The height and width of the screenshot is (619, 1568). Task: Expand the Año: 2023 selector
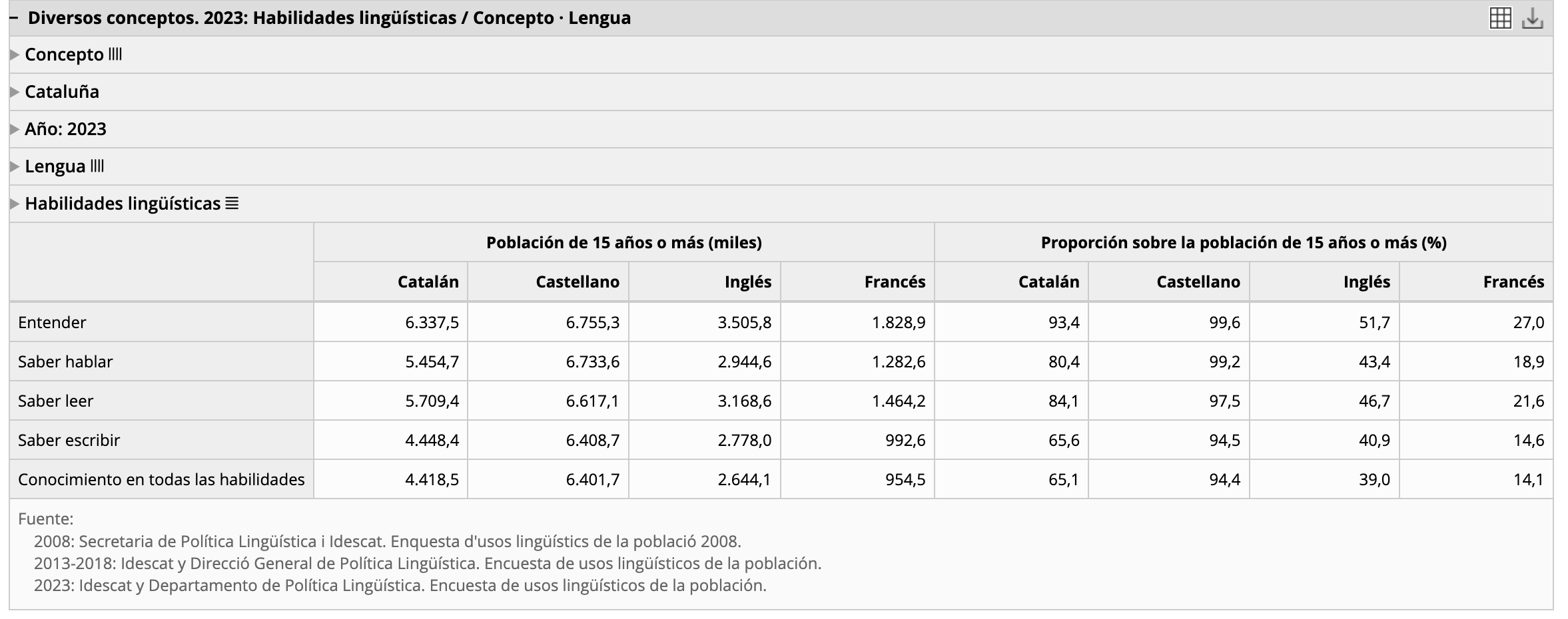point(15,129)
